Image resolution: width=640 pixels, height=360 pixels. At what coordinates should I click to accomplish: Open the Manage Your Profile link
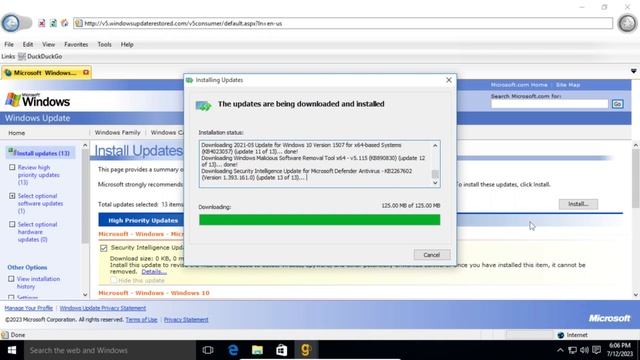point(29,308)
